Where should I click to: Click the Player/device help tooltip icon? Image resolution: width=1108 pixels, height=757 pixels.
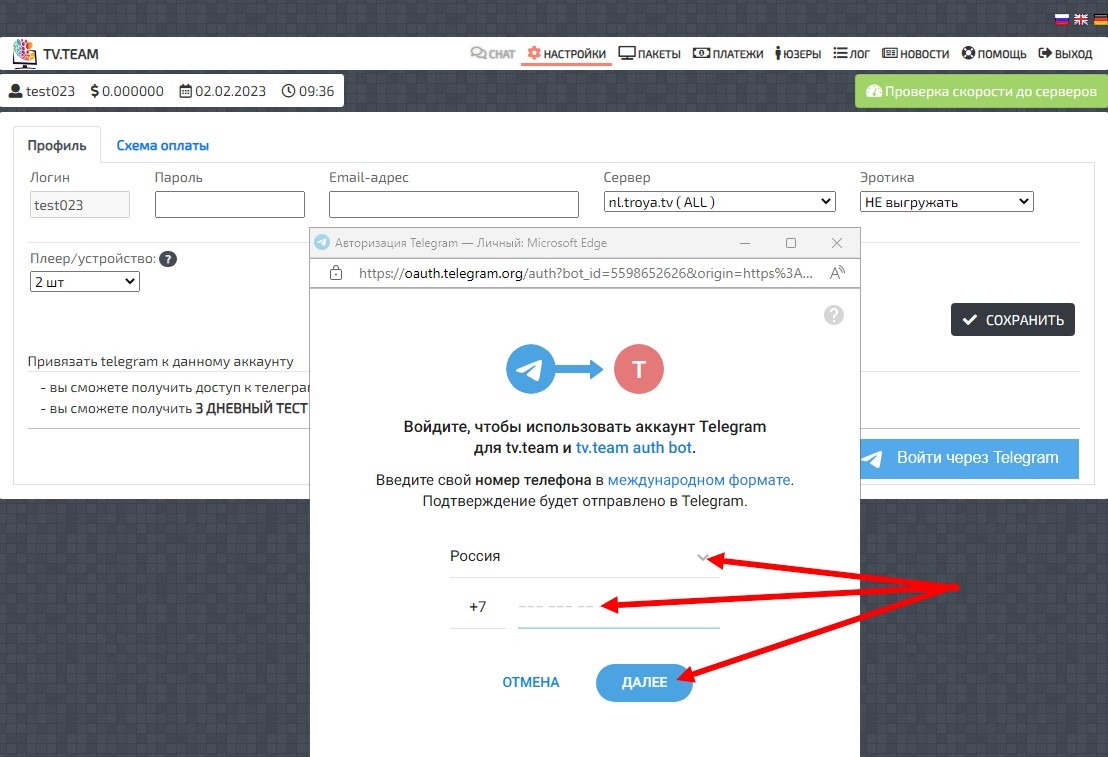[x=168, y=259]
